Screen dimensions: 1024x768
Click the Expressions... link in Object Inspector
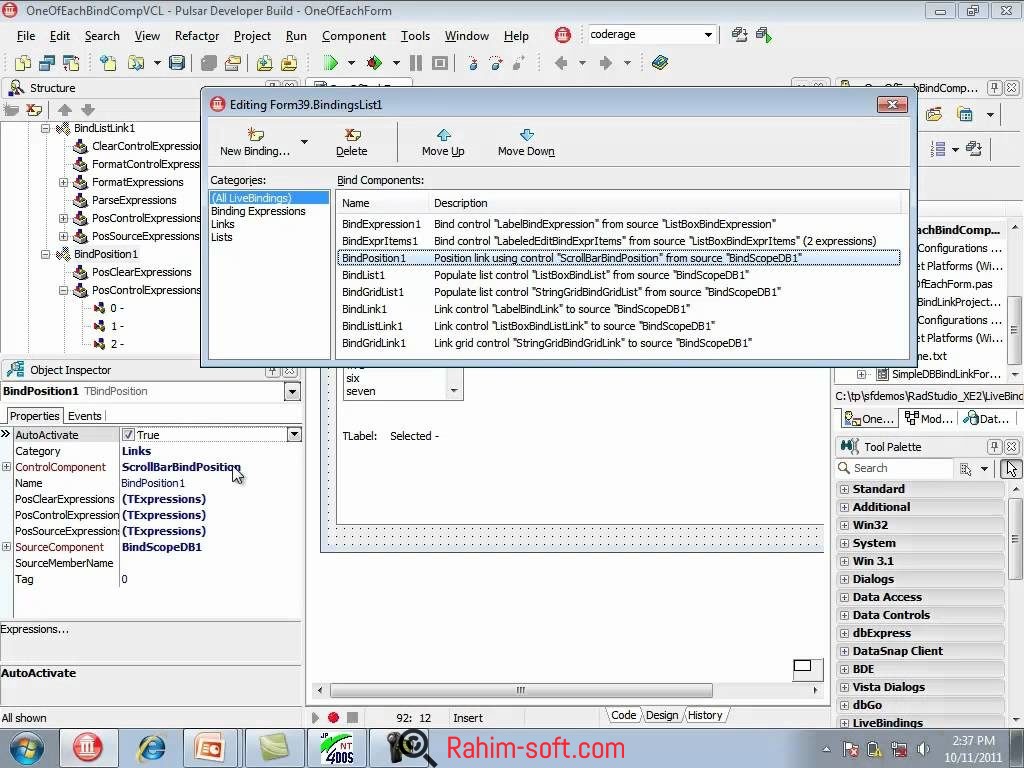click(x=35, y=630)
